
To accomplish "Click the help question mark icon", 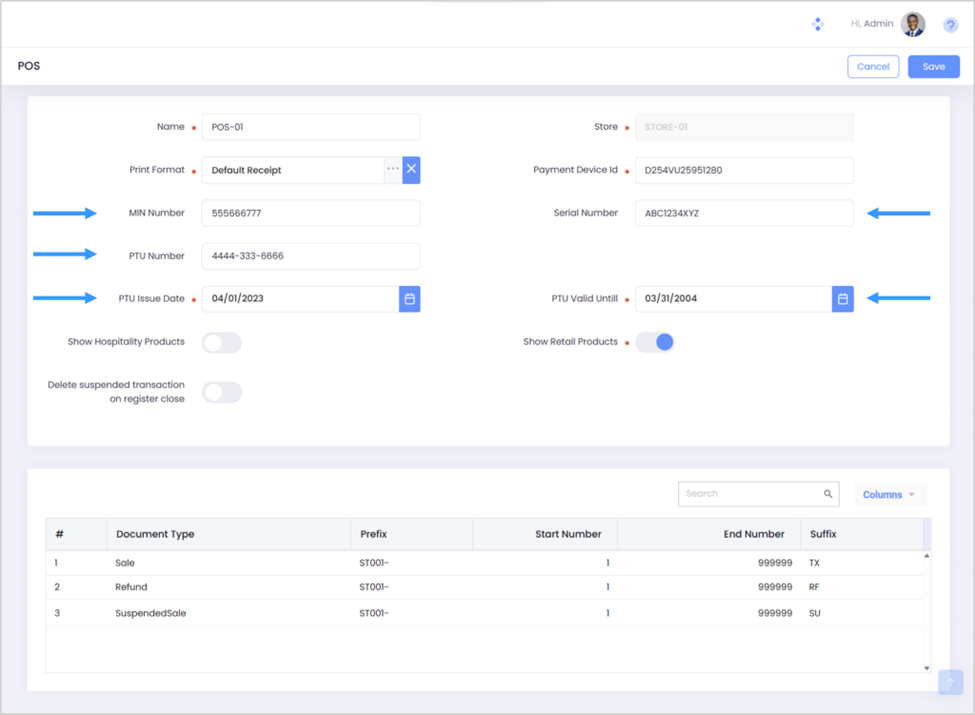I will tap(950, 25).
